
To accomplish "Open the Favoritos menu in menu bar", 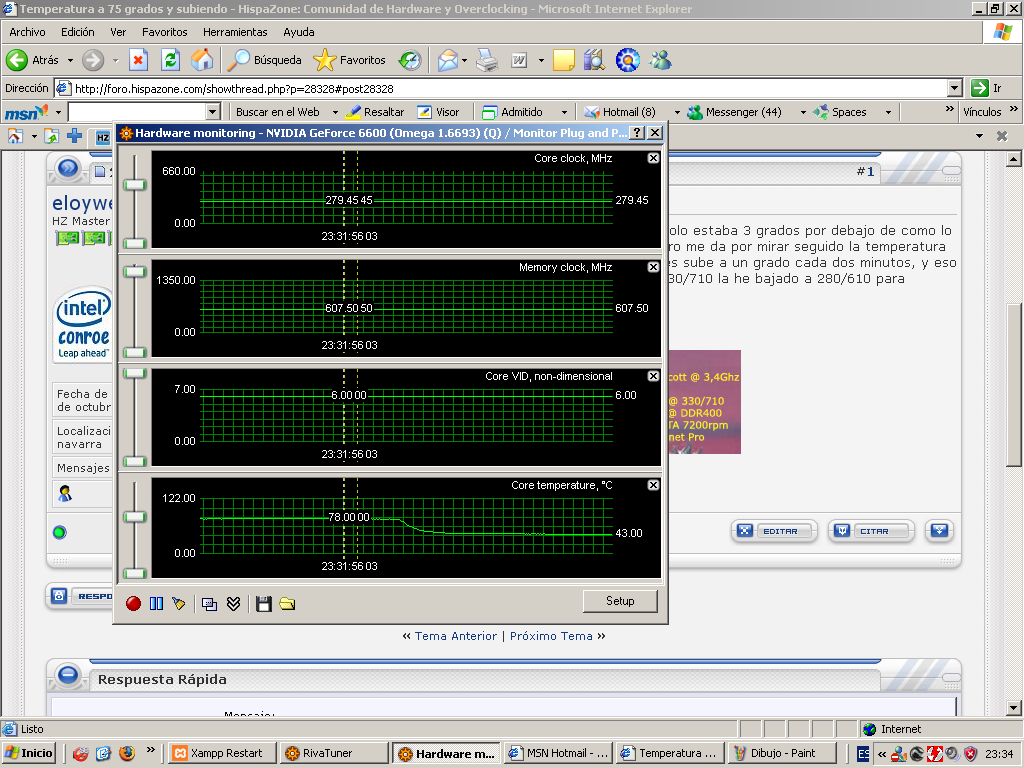I will [x=164, y=32].
